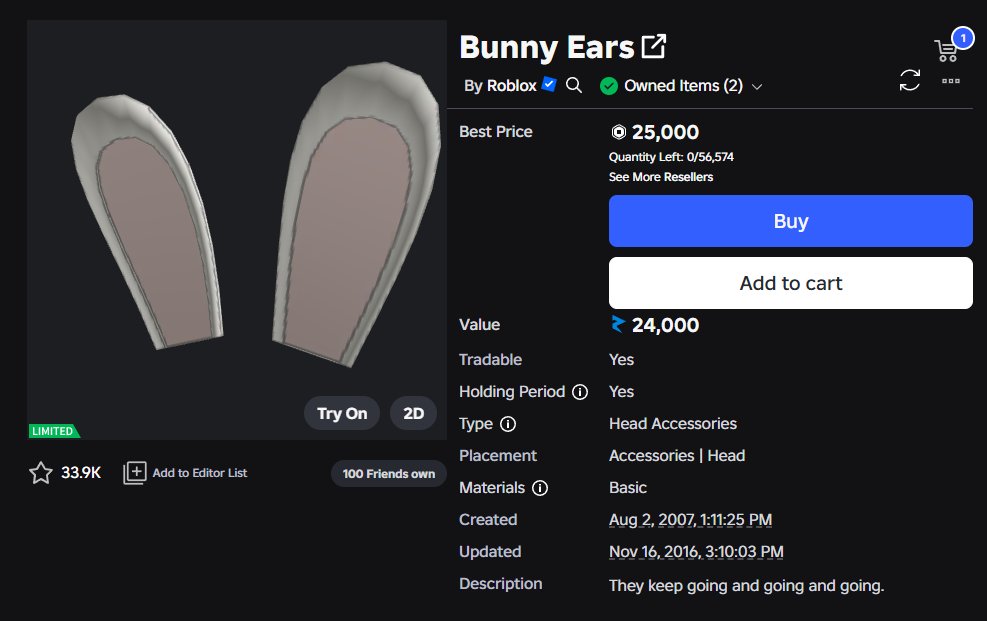Viewport: 987px width, 621px height.
Task: Click the Add to Editor List icon
Action: click(x=135, y=473)
